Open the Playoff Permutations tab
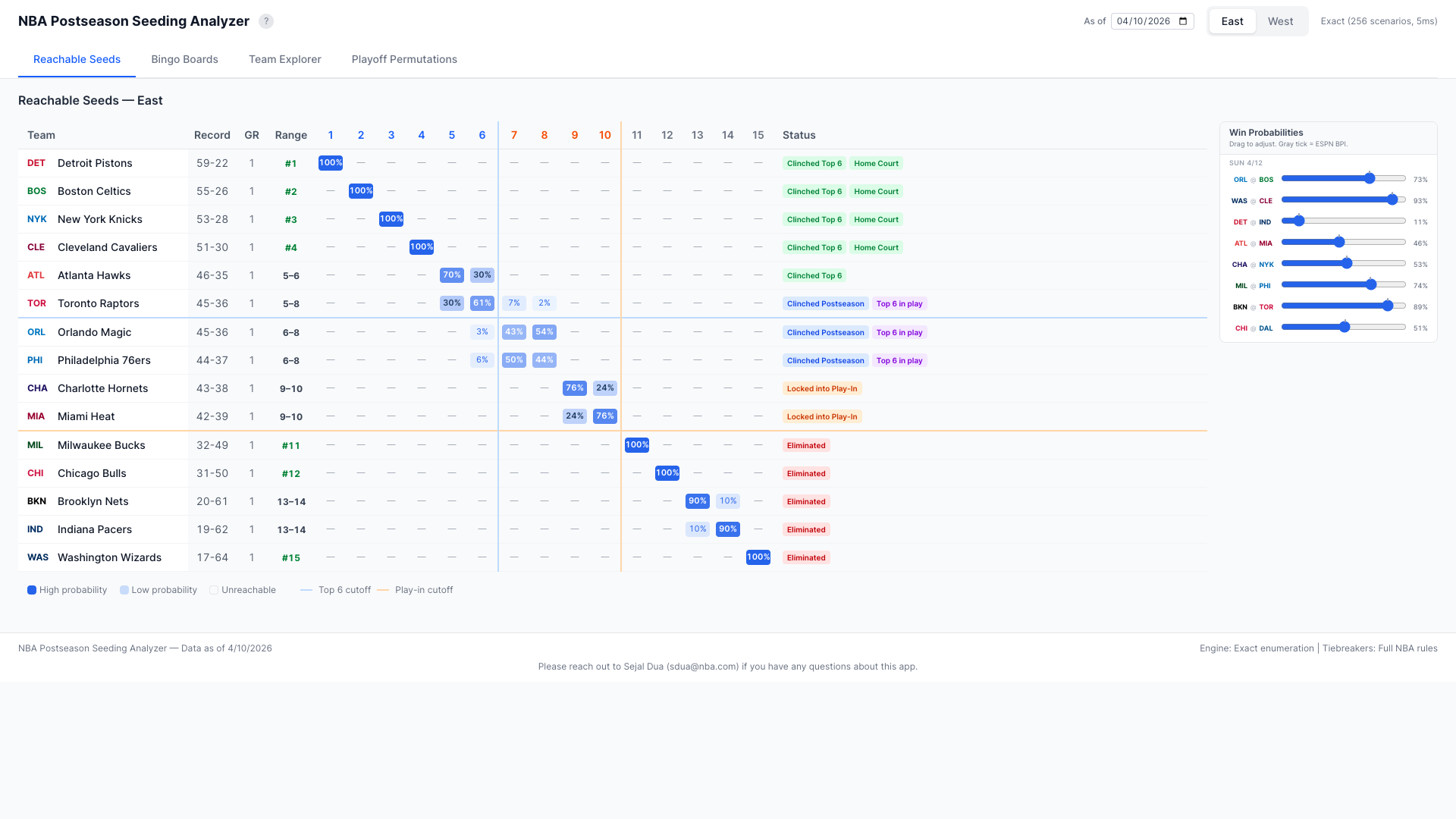Image resolution: width=1456 pixels, height=819 pixels. pos(404,59)
